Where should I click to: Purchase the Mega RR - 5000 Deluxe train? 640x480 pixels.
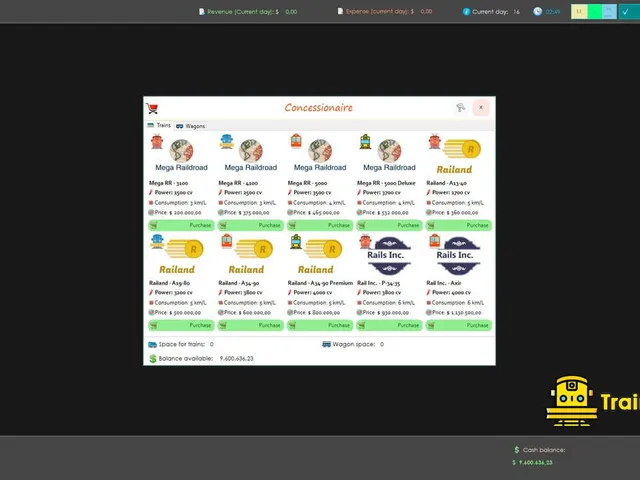(389, 225)
